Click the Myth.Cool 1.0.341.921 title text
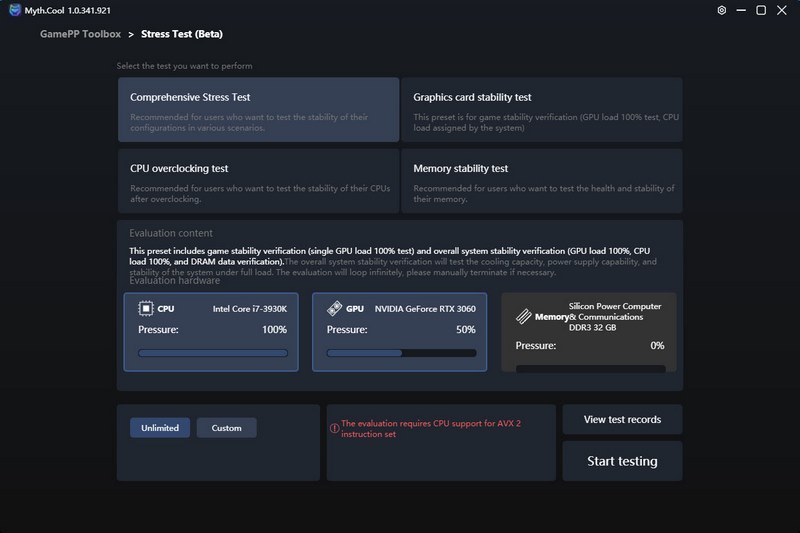Image resolution: width=800 pixels, height=533 pixels. pos(67,10)
